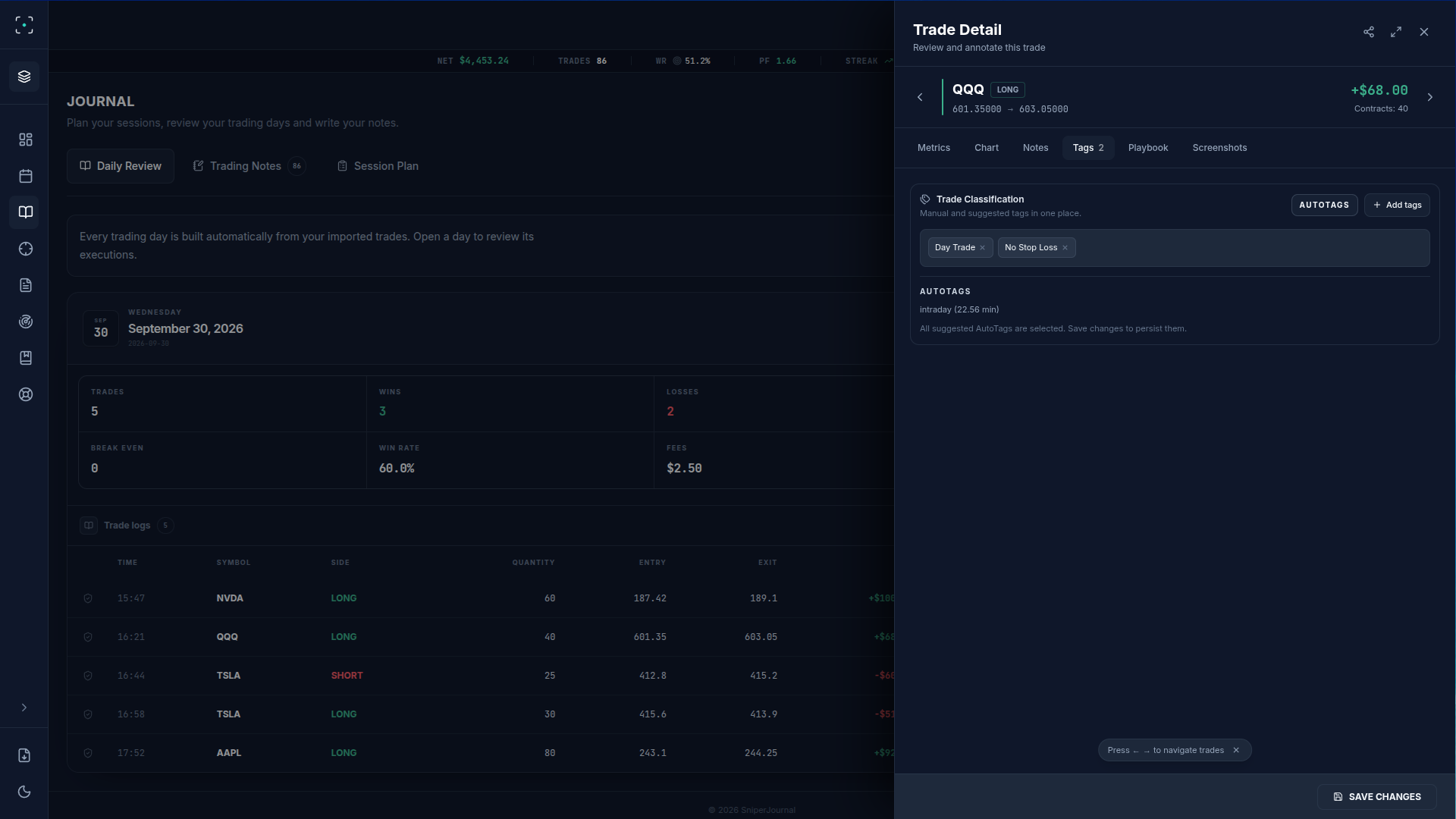Click the shield icon on AAPL row
This screenshot has height=819, width=1456.
pos(88,753)
